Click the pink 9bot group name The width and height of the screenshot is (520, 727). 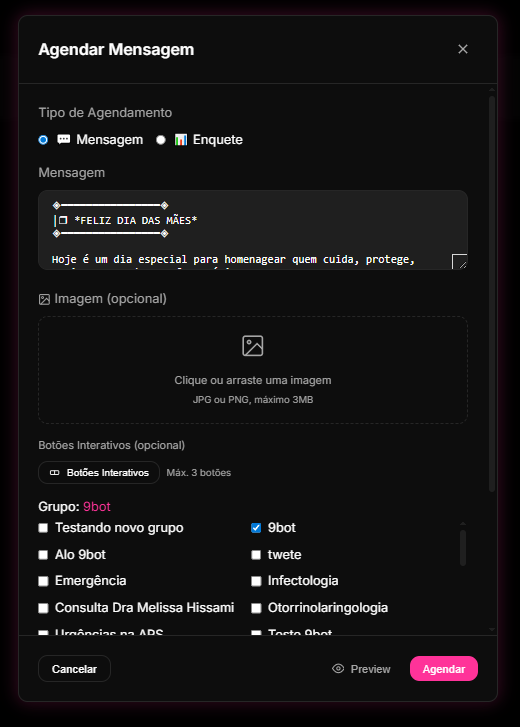coord(97,507)
